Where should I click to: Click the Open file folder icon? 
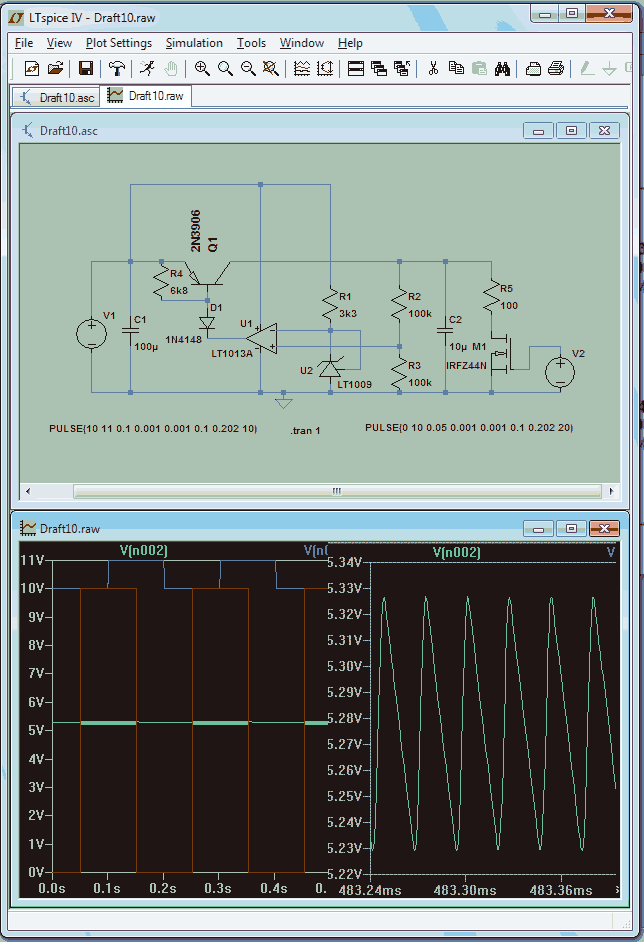55,68
